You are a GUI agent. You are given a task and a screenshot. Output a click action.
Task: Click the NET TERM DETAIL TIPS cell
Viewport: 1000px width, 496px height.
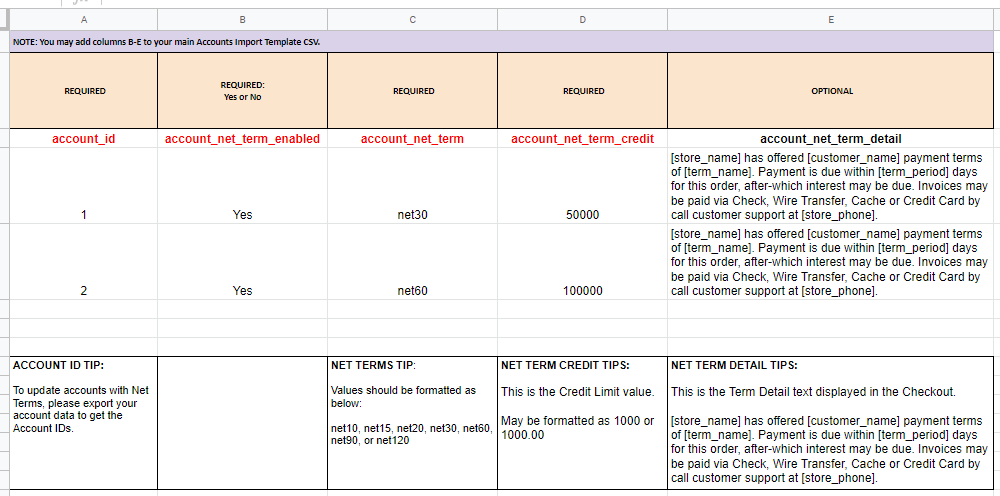point(831,423)
